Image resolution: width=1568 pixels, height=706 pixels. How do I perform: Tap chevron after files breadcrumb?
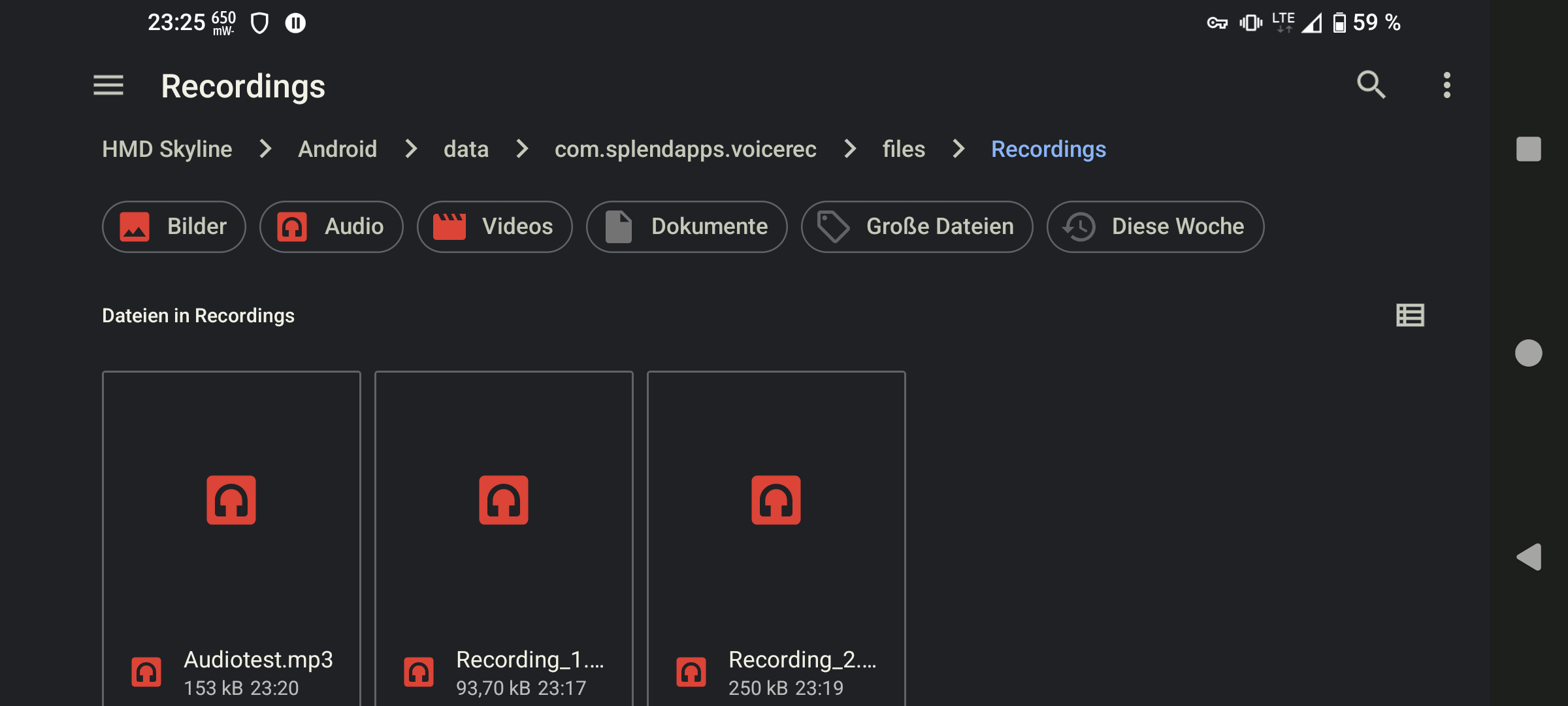[x=958, y=149]
